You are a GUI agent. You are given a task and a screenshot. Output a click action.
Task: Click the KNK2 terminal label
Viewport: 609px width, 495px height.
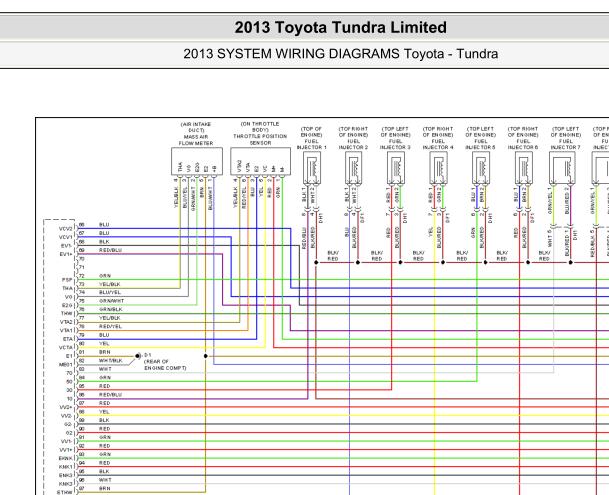[x=66, y=484]
